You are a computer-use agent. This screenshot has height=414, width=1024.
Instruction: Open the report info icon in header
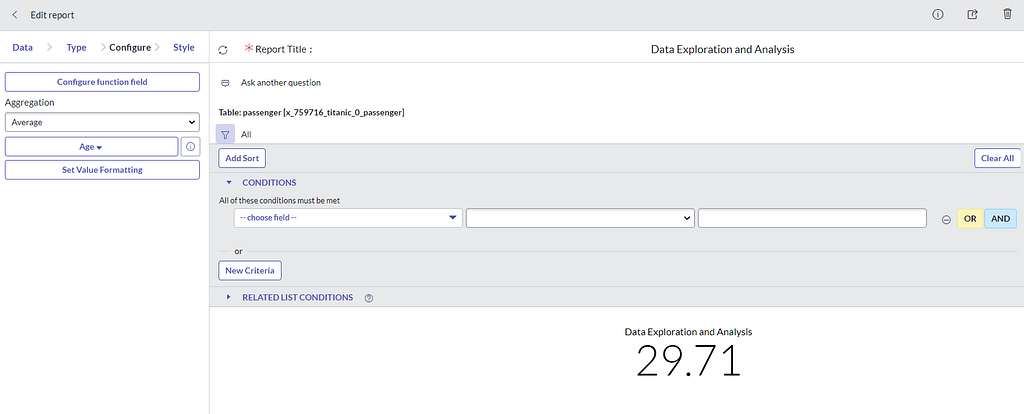click(x=938, y=14)
